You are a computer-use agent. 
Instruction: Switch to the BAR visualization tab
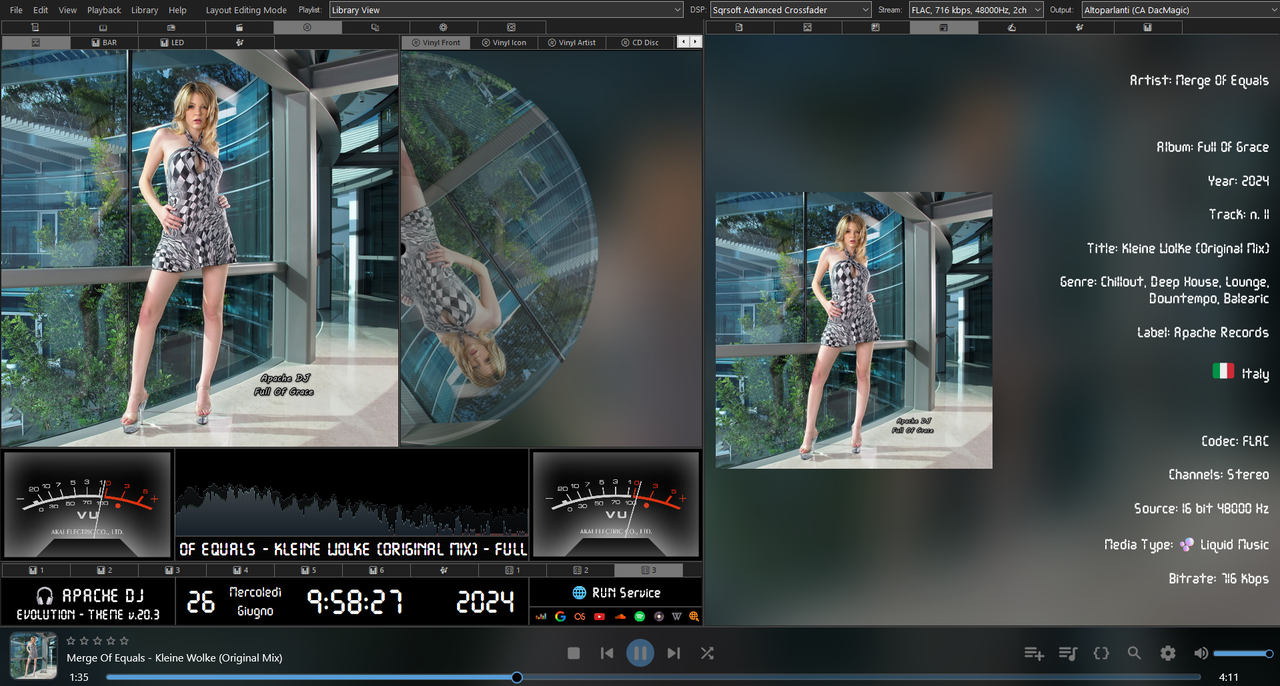point(103,43)
